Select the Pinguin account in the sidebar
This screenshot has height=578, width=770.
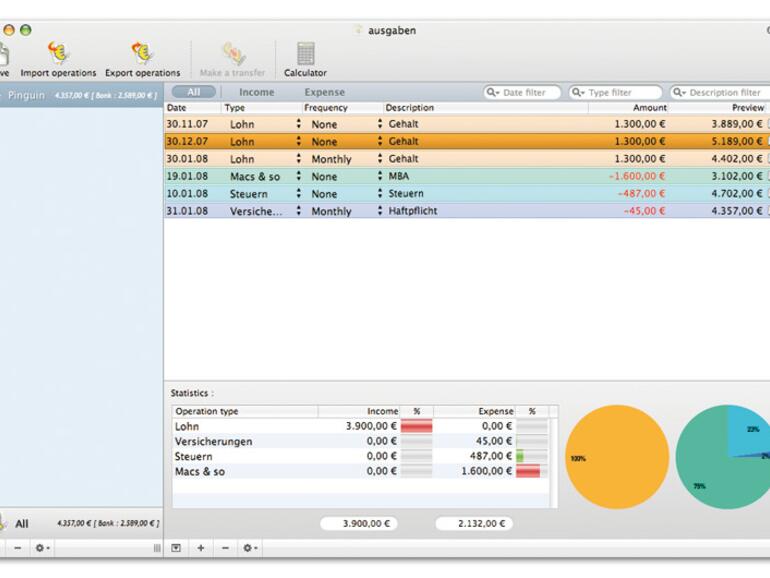27,96
